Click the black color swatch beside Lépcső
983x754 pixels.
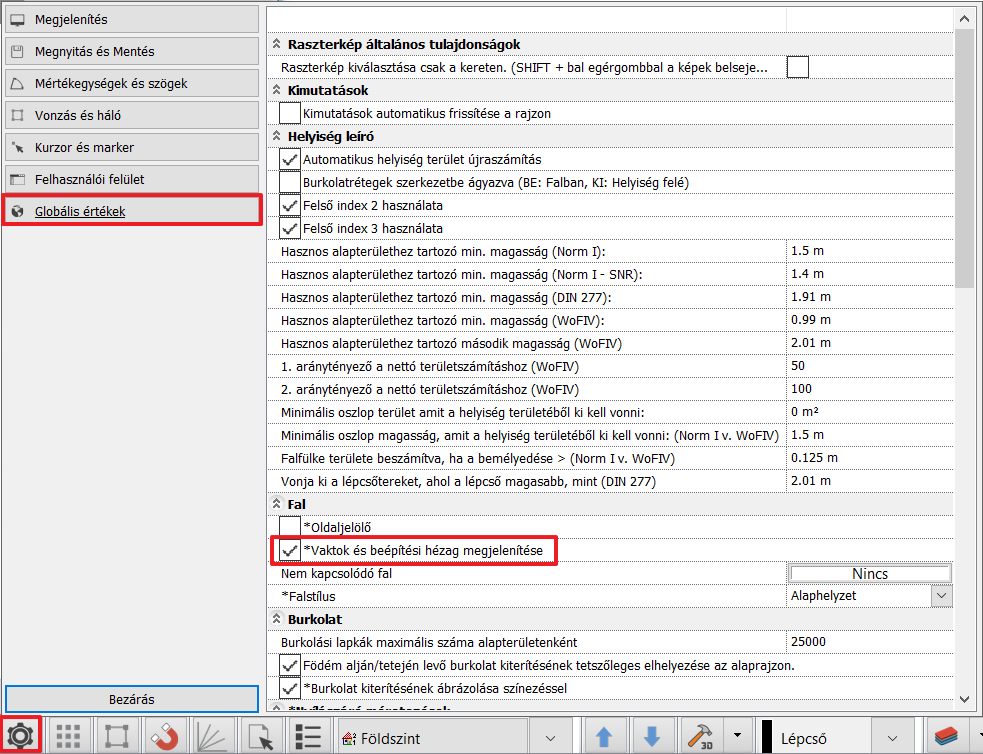tap(767, 738)
